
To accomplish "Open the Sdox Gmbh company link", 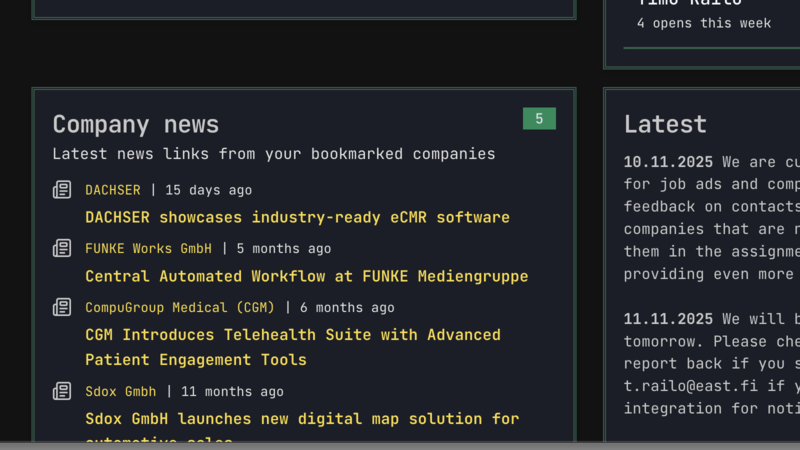I will point(121,391).
